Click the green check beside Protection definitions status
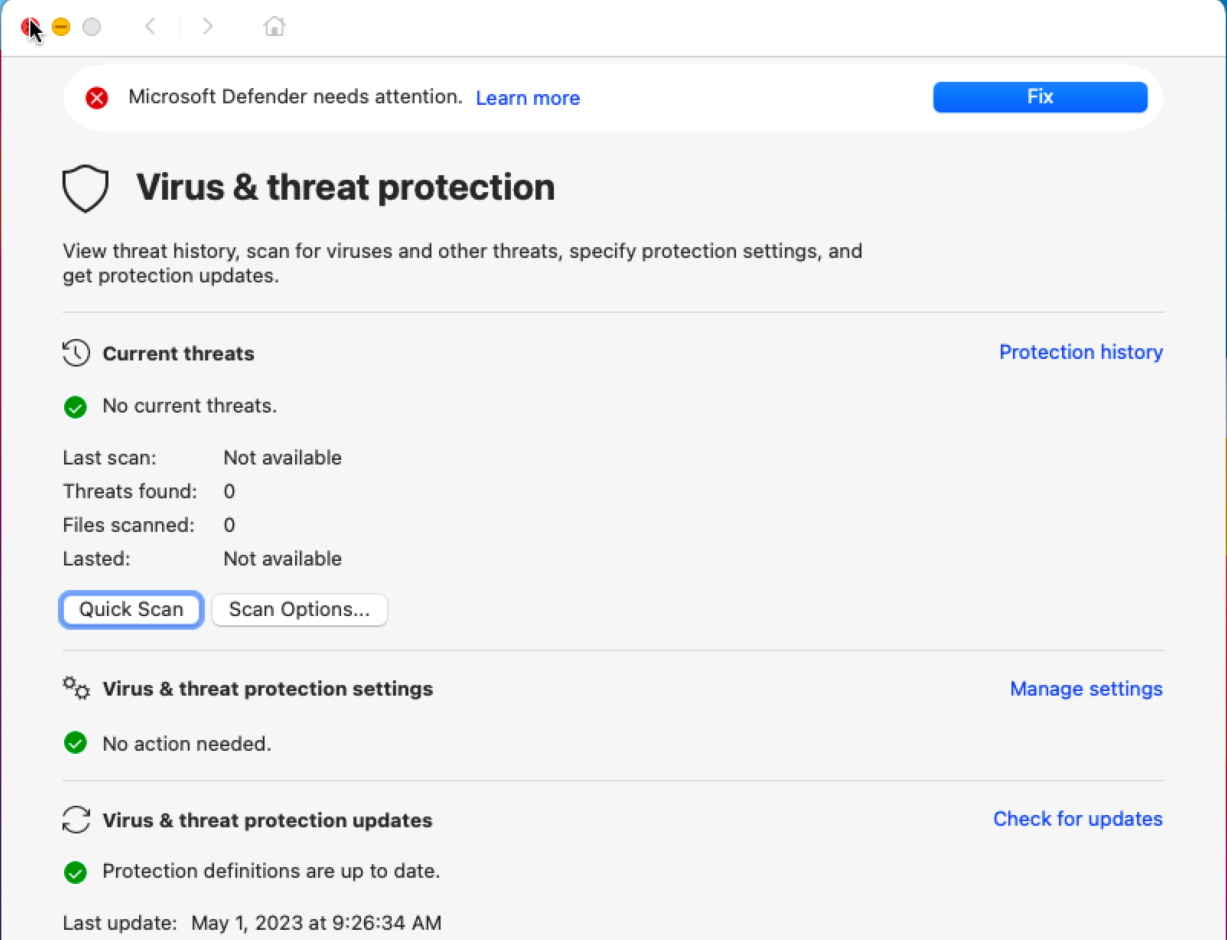This screenshot has width=1227, height=940. [75, 872]
